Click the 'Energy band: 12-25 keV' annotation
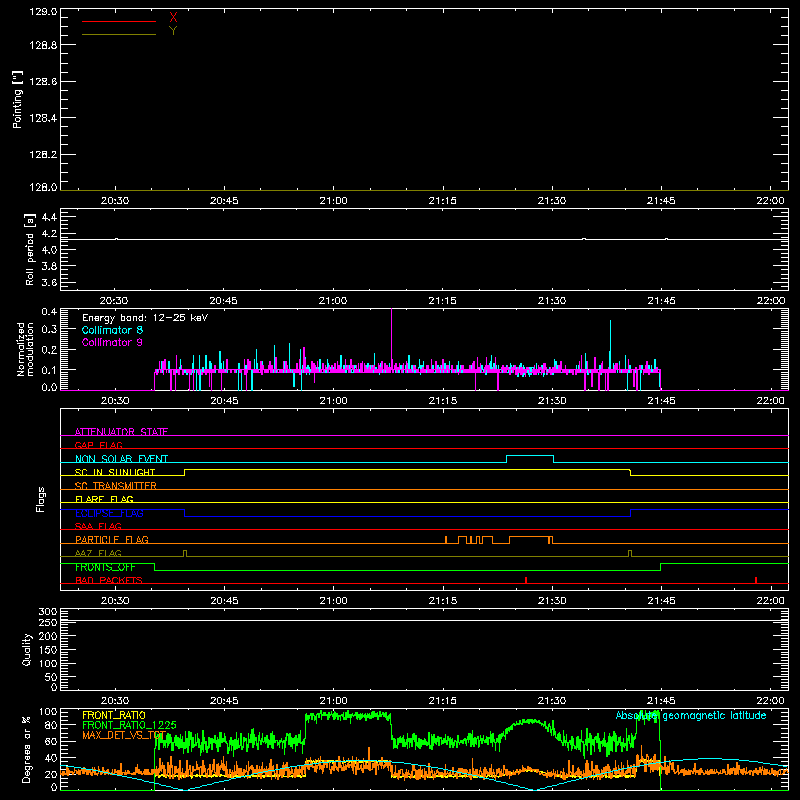This screenshot has height=800, width=800. 145,318
